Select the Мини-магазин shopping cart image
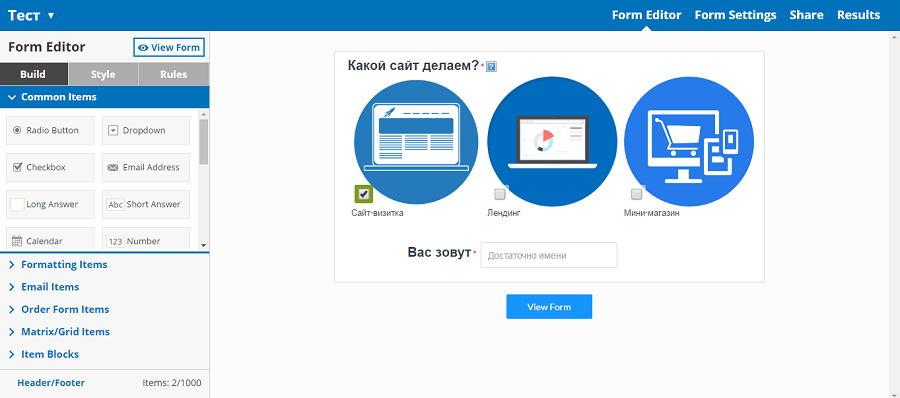The width and height of the screenshot is (900, 398). coord(689,141)
